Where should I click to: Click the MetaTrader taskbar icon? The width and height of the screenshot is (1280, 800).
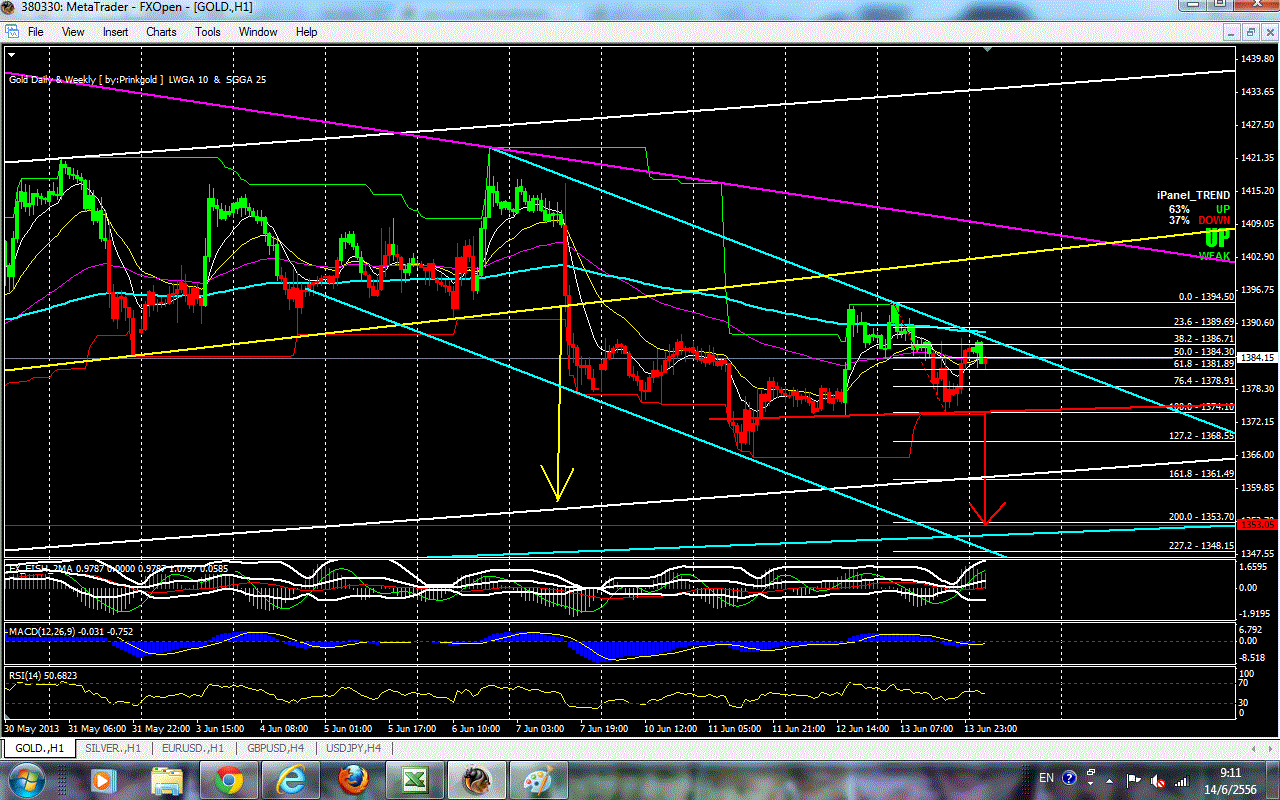click(477, 779)
